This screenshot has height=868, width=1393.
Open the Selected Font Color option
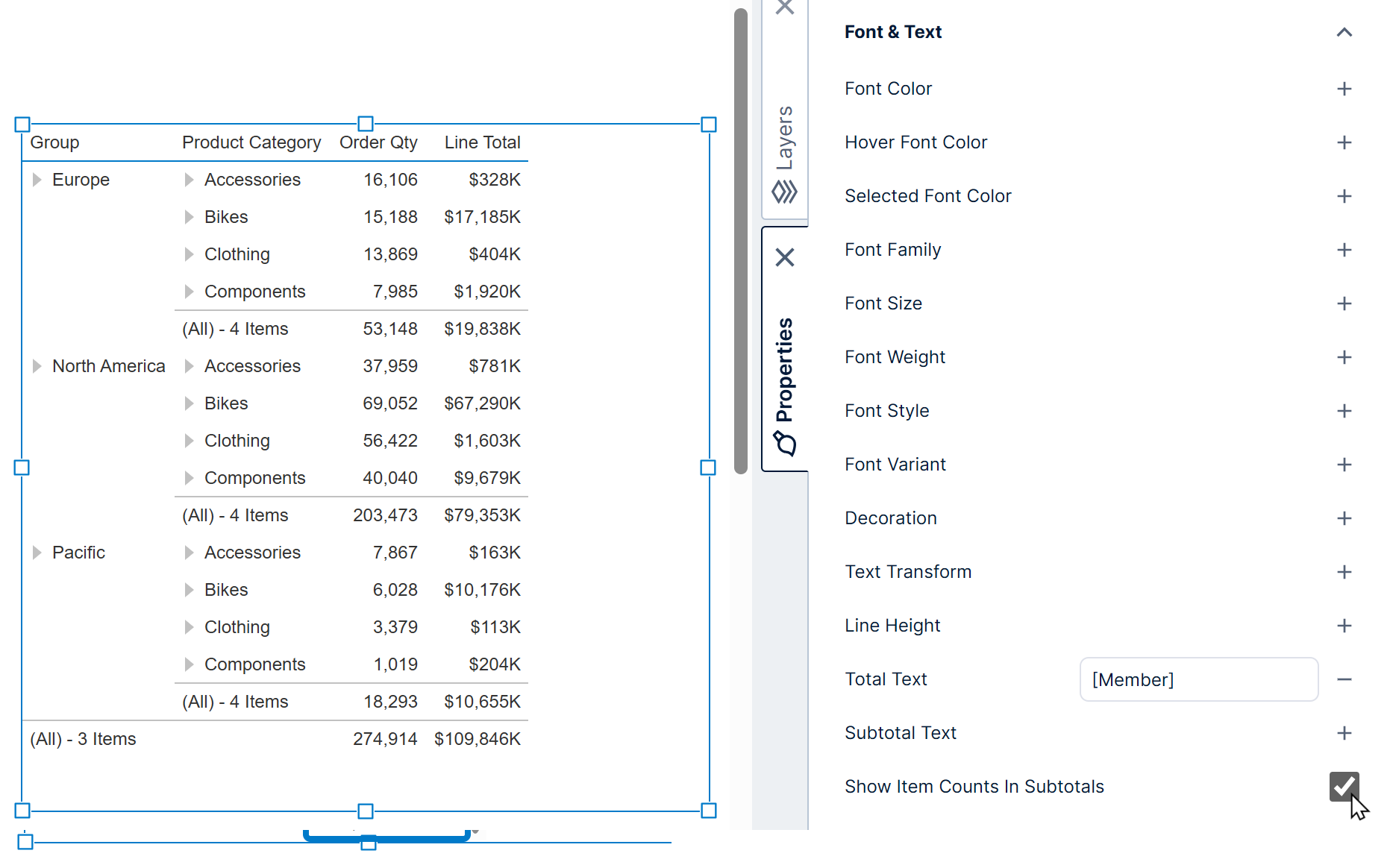pyautogui.click(x=1344, y=195)
